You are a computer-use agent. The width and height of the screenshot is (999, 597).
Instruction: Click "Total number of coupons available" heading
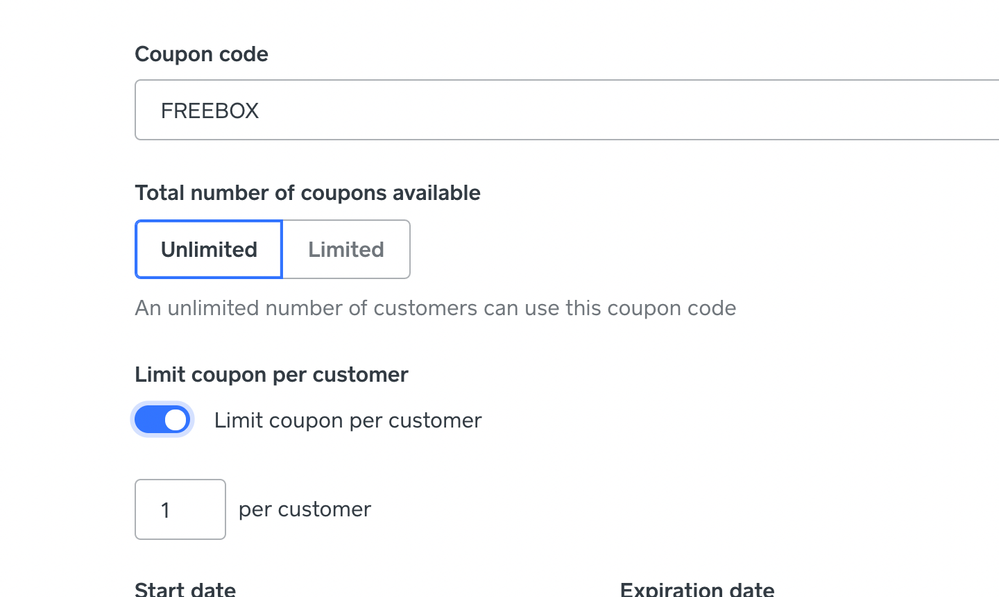tap(307, 193)
